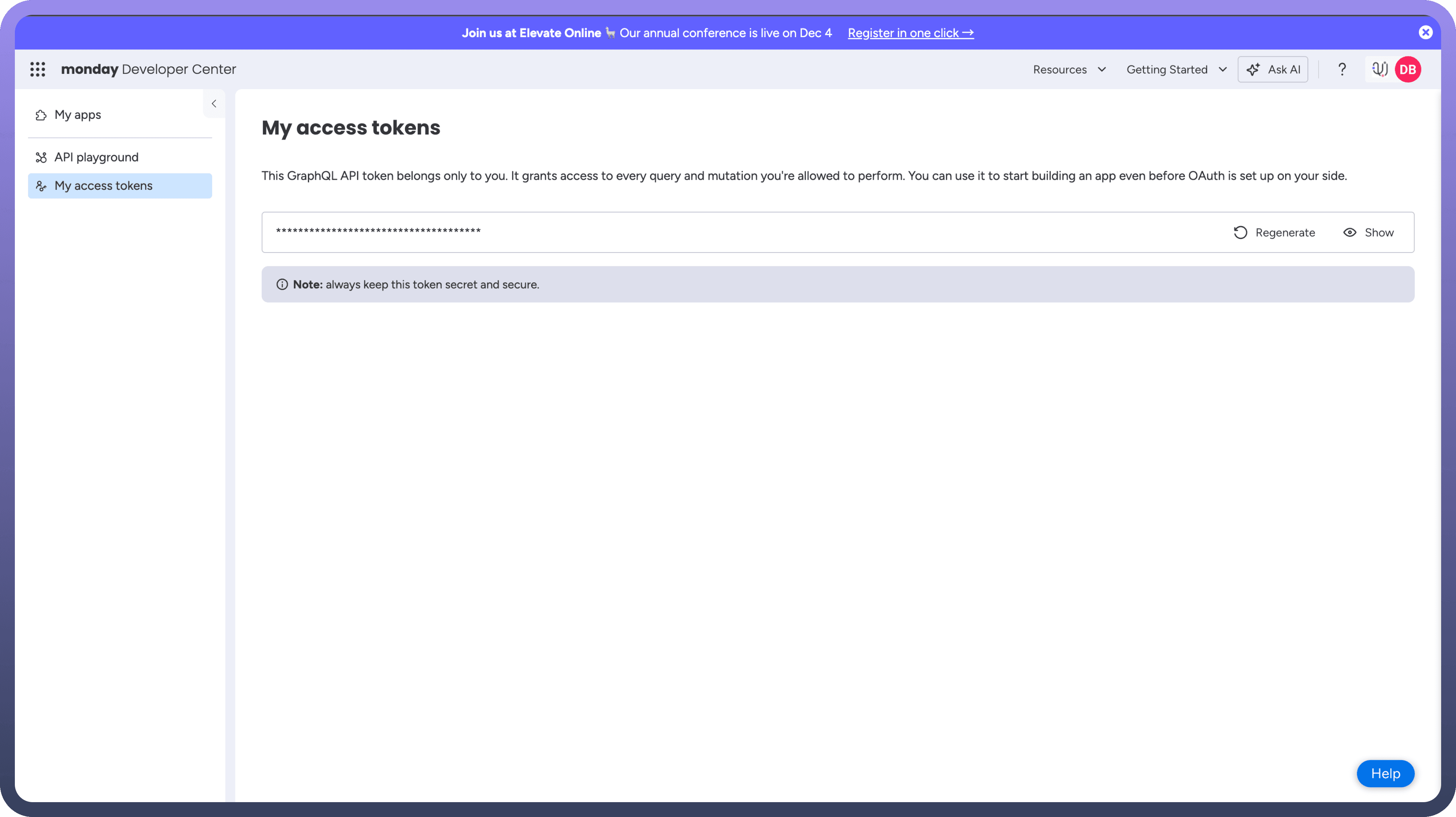Click the question mark help icon
The width and height of the screenshot is (1456, 817).
coord(1342,69)
